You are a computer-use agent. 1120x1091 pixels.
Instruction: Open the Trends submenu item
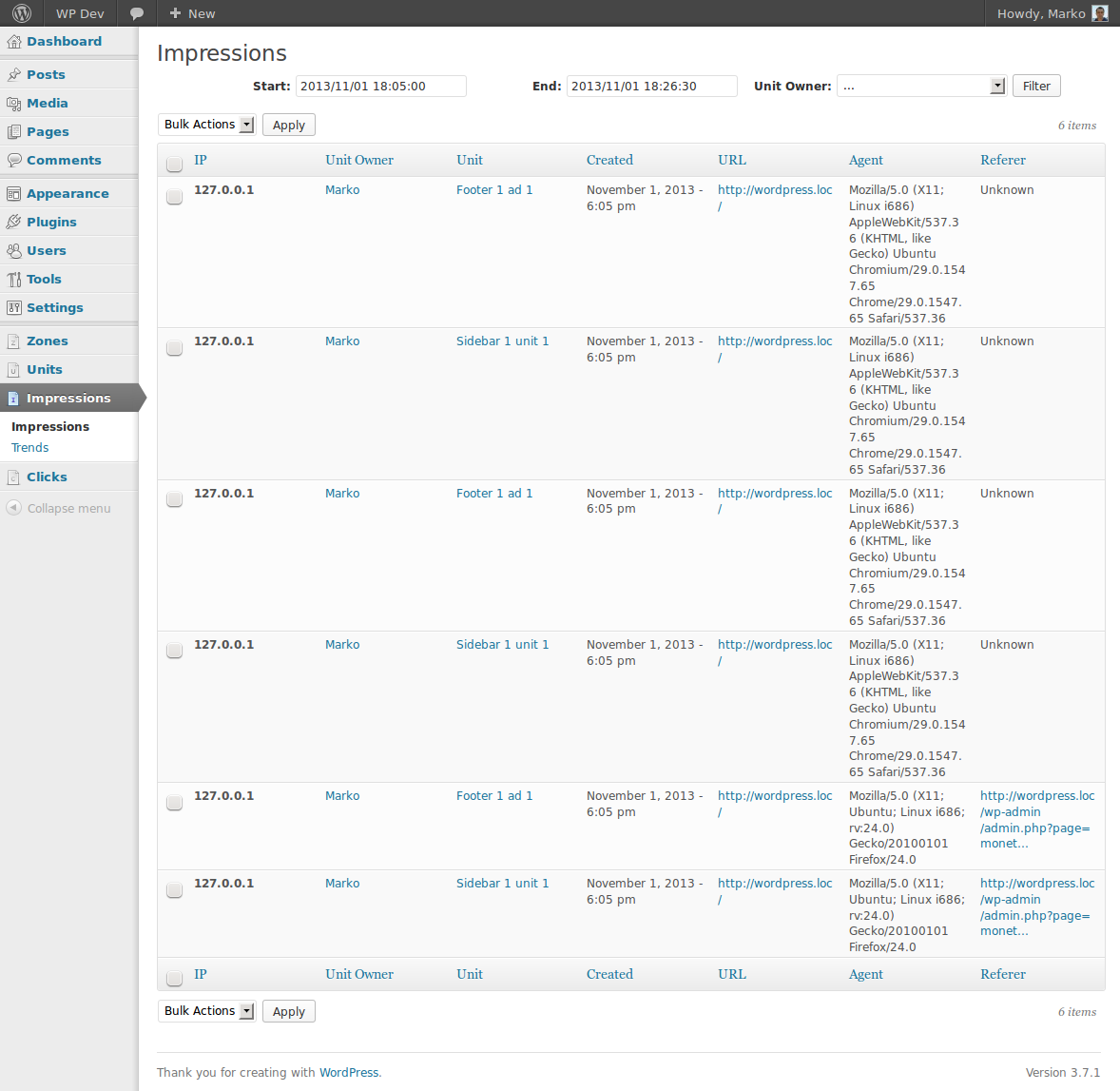tap(30, 448)
